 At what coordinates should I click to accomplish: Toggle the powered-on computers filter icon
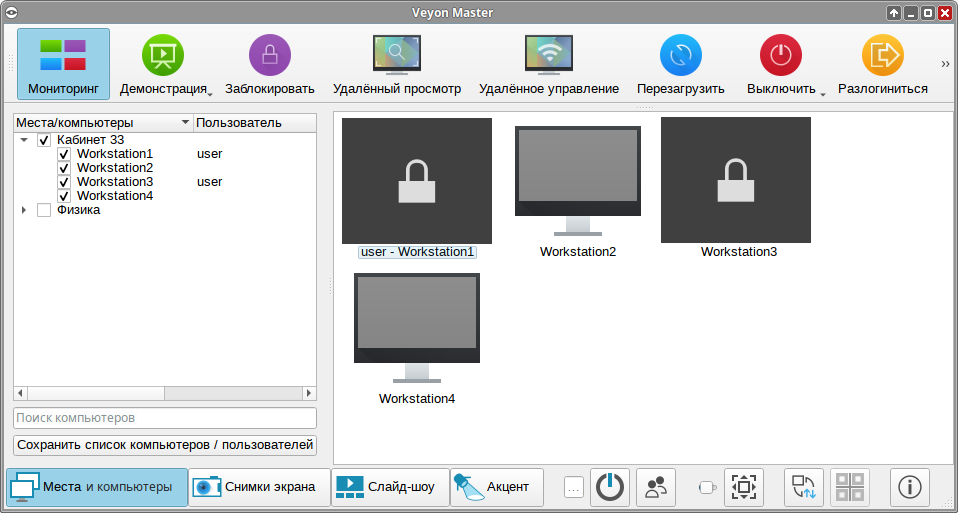(x=610, y=487)
